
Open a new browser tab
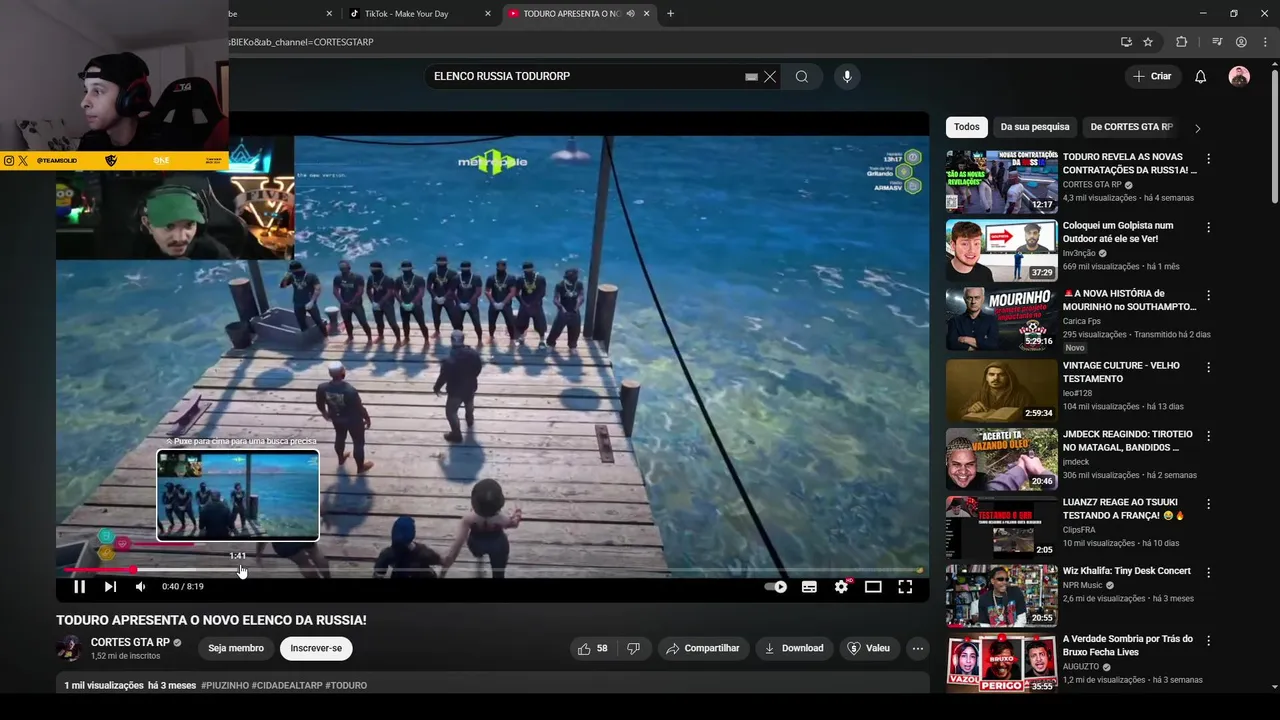[x=670, y=14]
